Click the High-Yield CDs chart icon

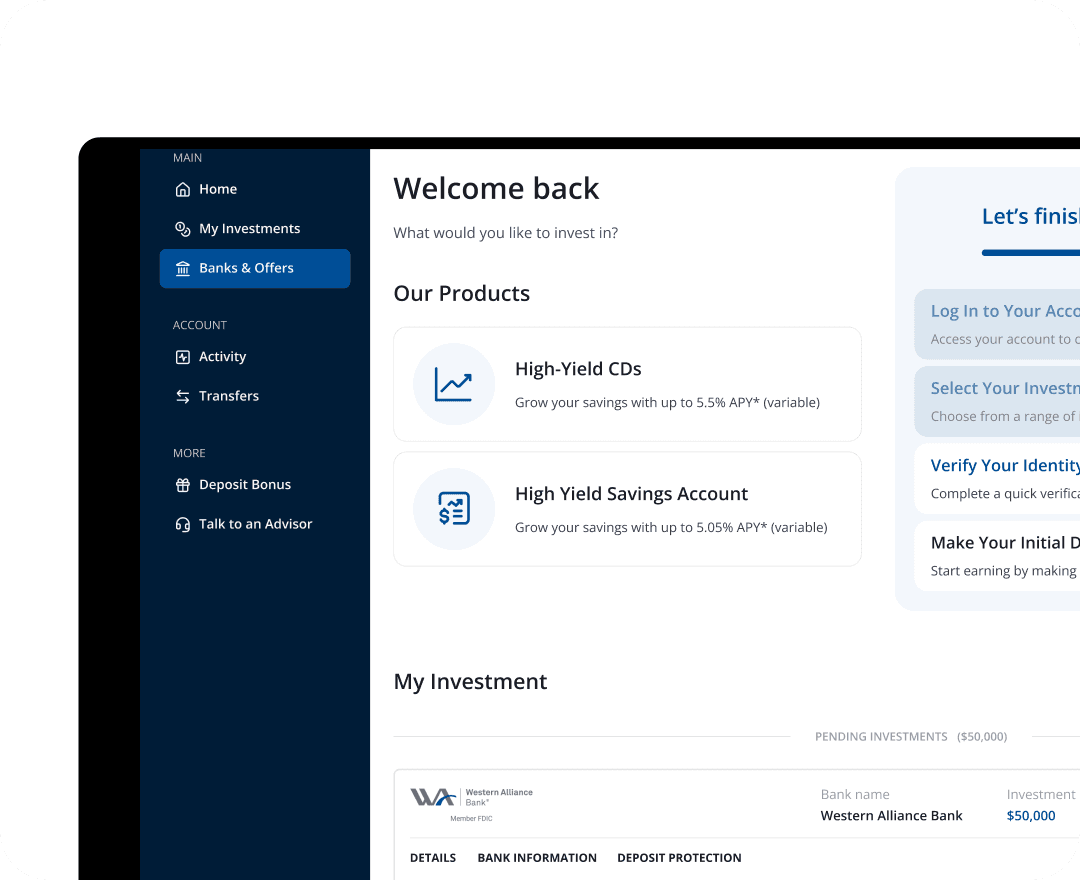(453, 384)
